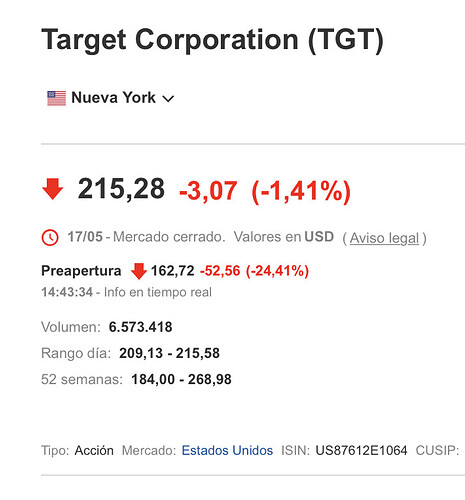Click the -3,07 price change

(x=208, y=190)
